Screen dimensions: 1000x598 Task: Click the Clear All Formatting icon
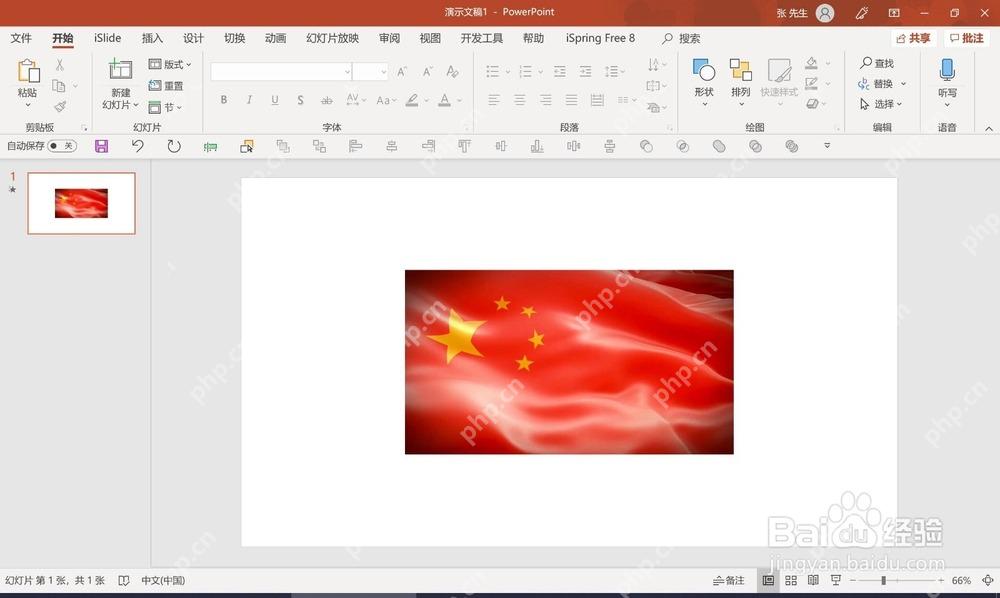pyautogui.click(x=452, y=71)
